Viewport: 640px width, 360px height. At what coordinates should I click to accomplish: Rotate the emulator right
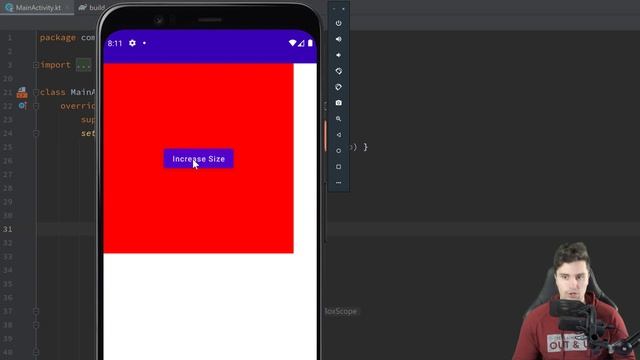(338, 87)
